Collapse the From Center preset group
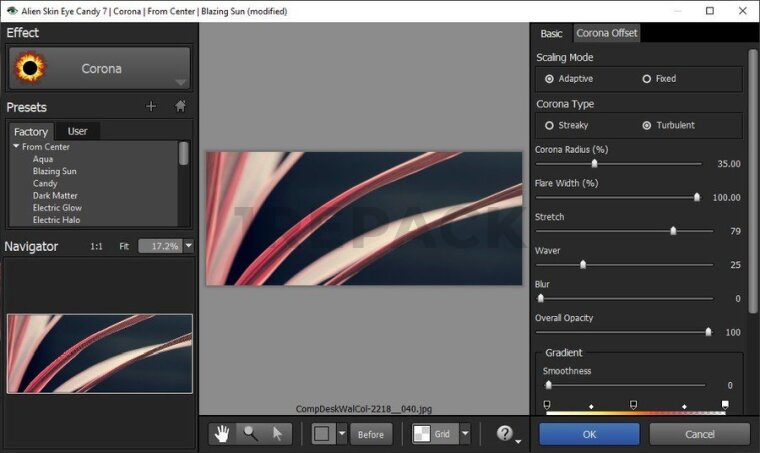Viewport: 760px width, 453px height. (x=17, y=147)
